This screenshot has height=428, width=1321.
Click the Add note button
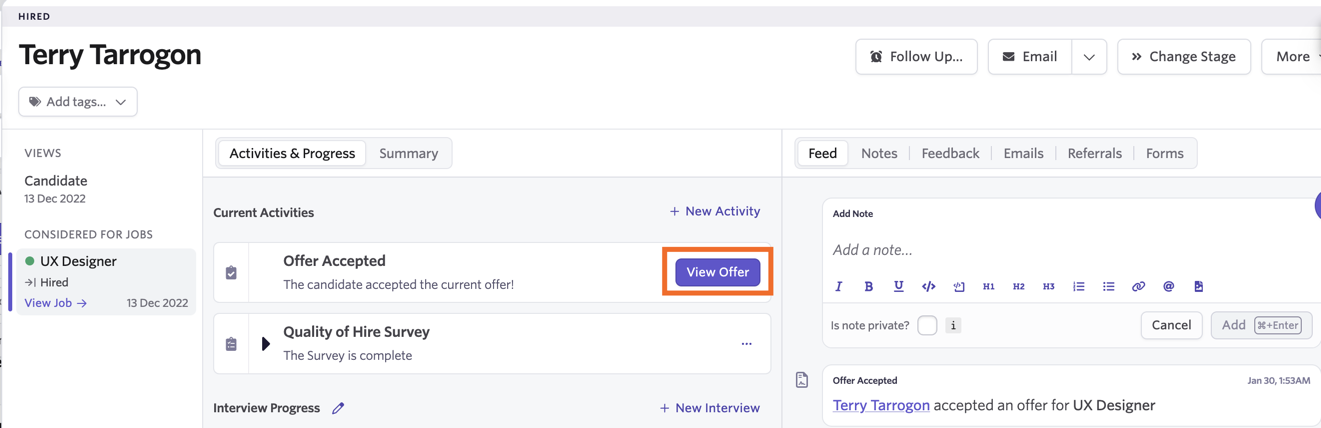(1261, 325)
